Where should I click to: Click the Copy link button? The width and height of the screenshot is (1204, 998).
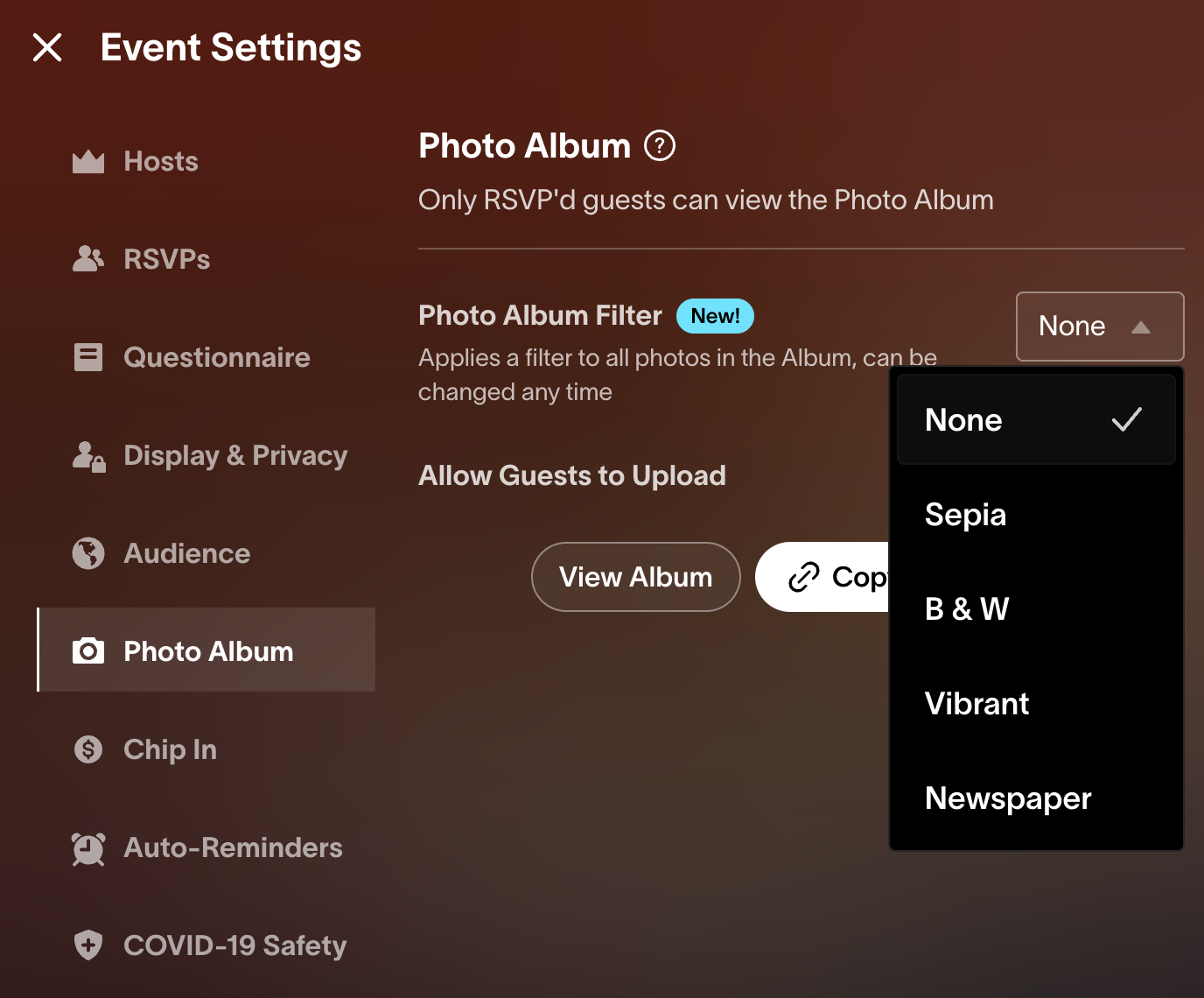[x=823, y=577]
